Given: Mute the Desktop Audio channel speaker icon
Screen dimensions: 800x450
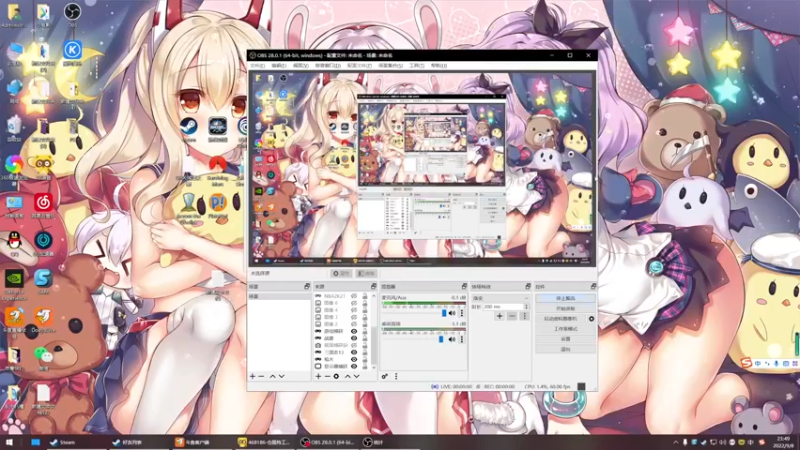Looking at the screenshot, I should click(452, 339).
